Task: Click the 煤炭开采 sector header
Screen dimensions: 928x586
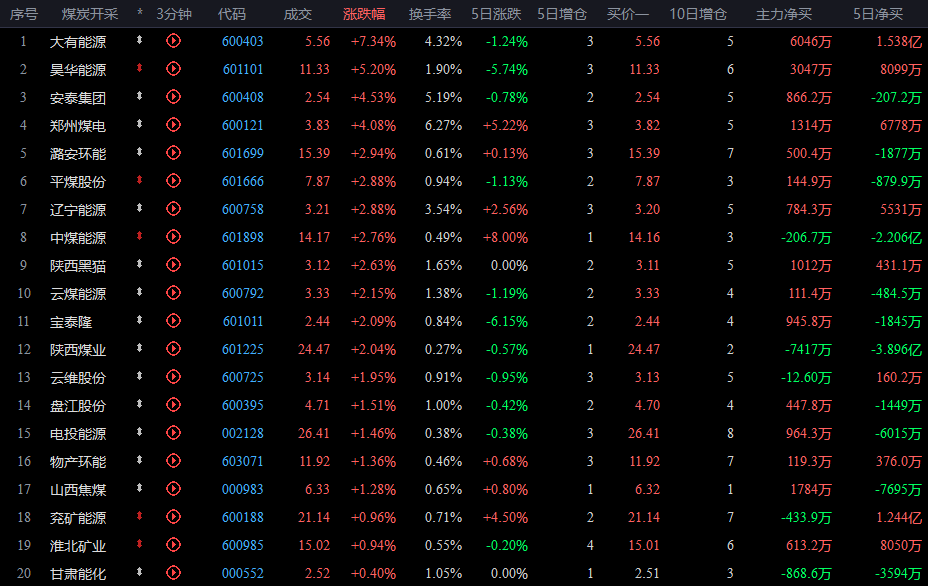Action: [x=90, y=14]
